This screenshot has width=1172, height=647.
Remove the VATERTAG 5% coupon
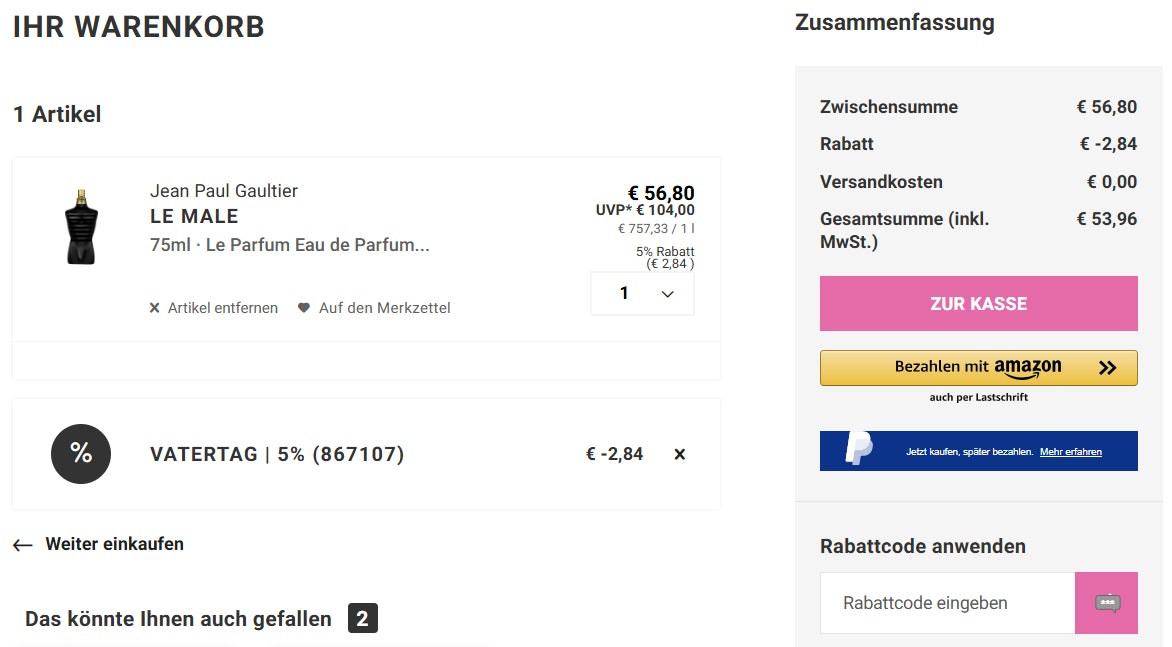[680, 454]
